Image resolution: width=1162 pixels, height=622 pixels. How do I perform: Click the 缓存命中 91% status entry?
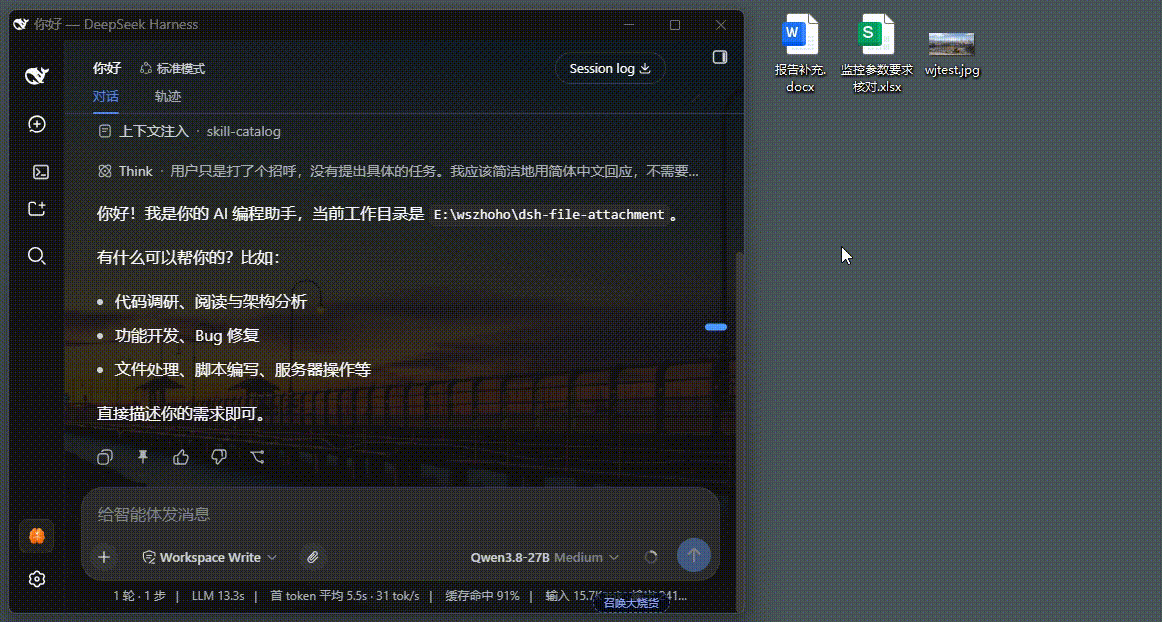click(x=482, y=595)
